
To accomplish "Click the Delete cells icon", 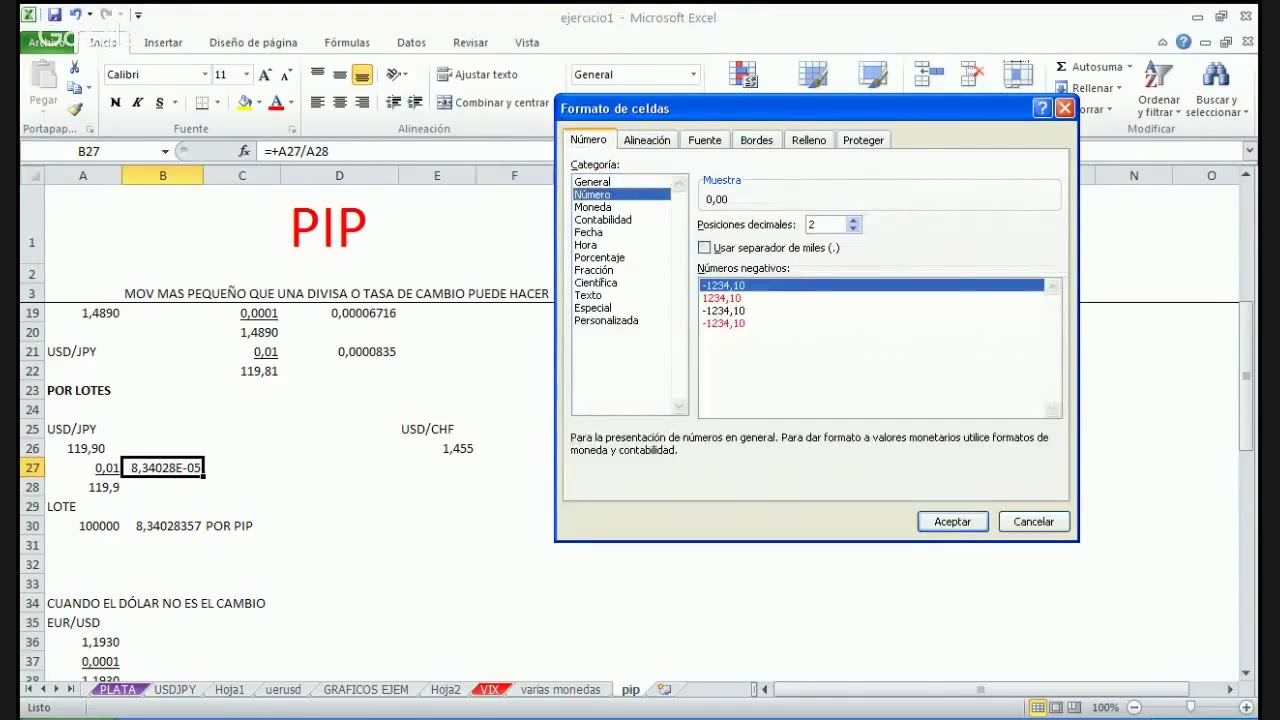I will 972,74.
